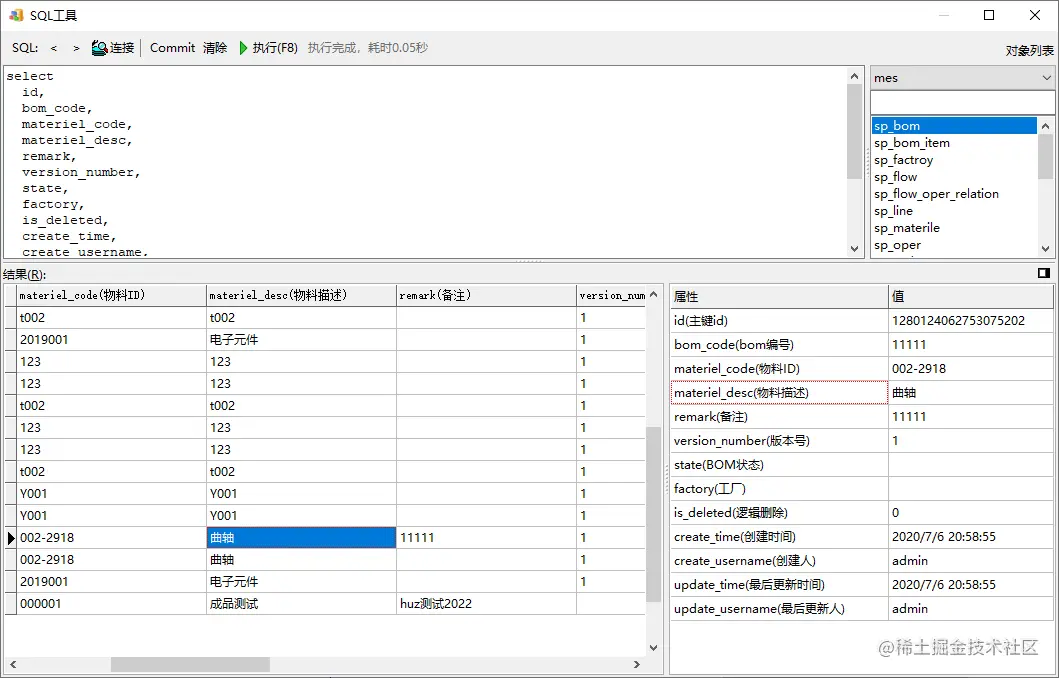Image resolution: width=1059 pixels, height=678 pixels.
Task: Click the results horizontal scrollbar thumb
Action: [x=190, y=664]
